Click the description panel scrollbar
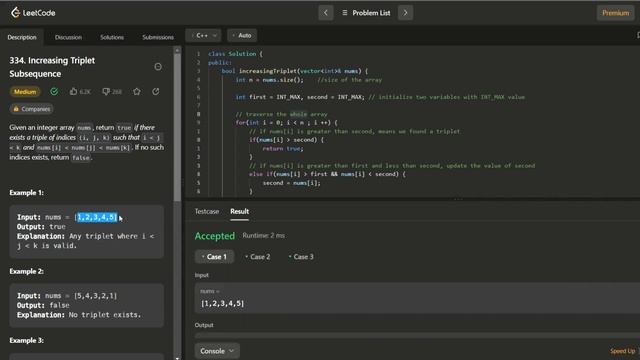 pos(177,127)
